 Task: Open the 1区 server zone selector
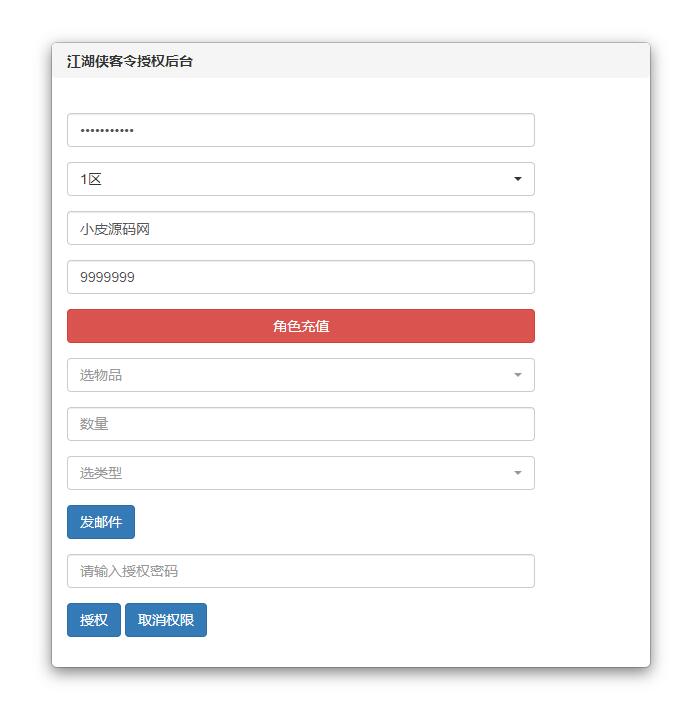coord(300,179)
